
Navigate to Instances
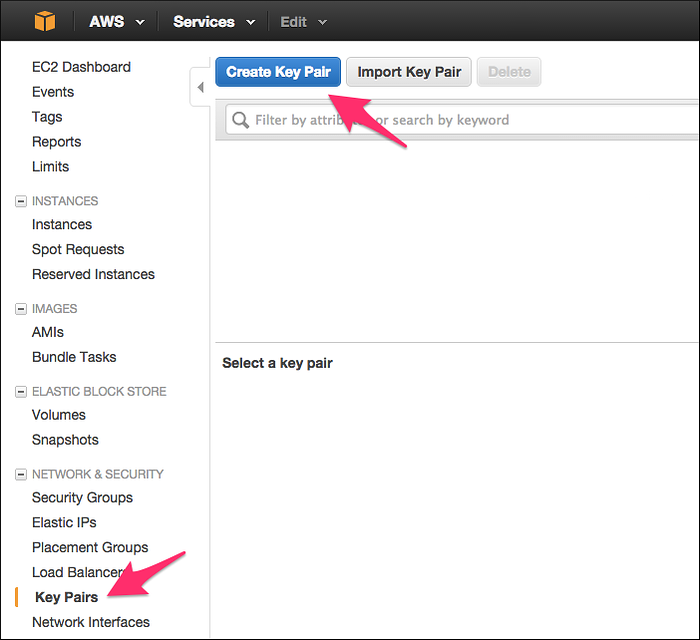coord(62,224)
